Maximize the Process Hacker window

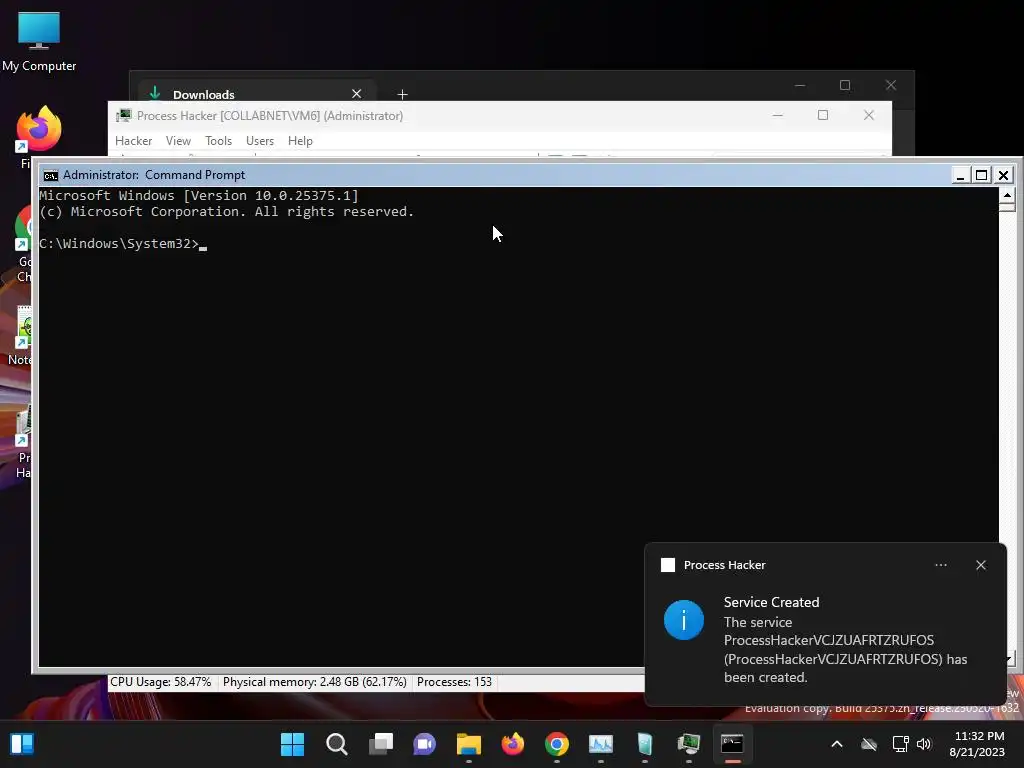pyautogui.click(x=823, y=115)
